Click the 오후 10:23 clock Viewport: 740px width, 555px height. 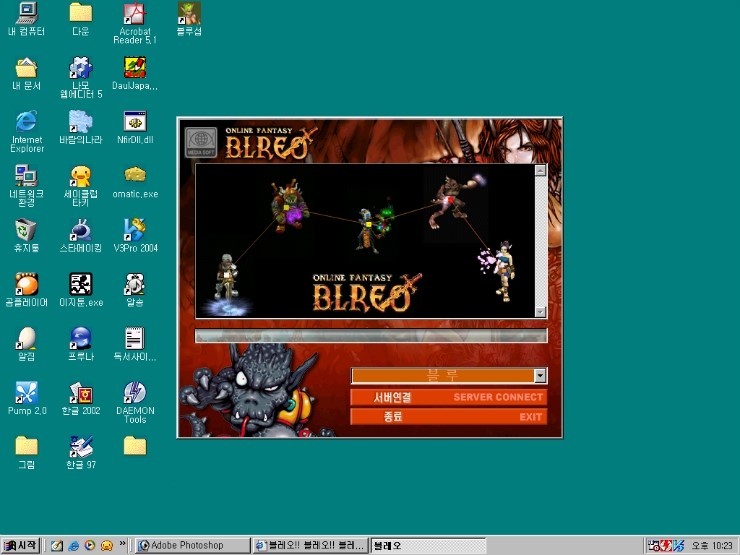712,546
